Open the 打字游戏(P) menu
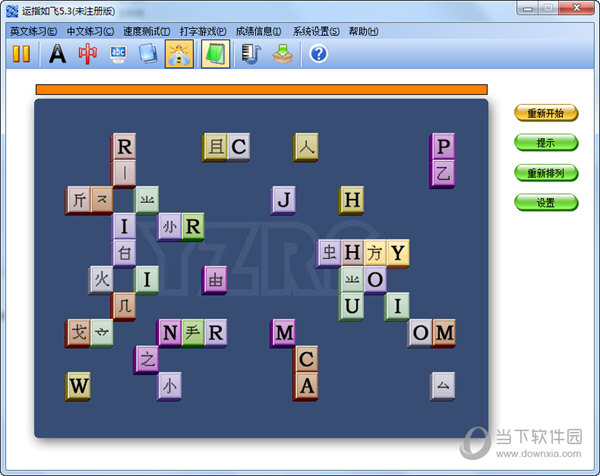The image size is (600, 476). (x=203, y=31)
